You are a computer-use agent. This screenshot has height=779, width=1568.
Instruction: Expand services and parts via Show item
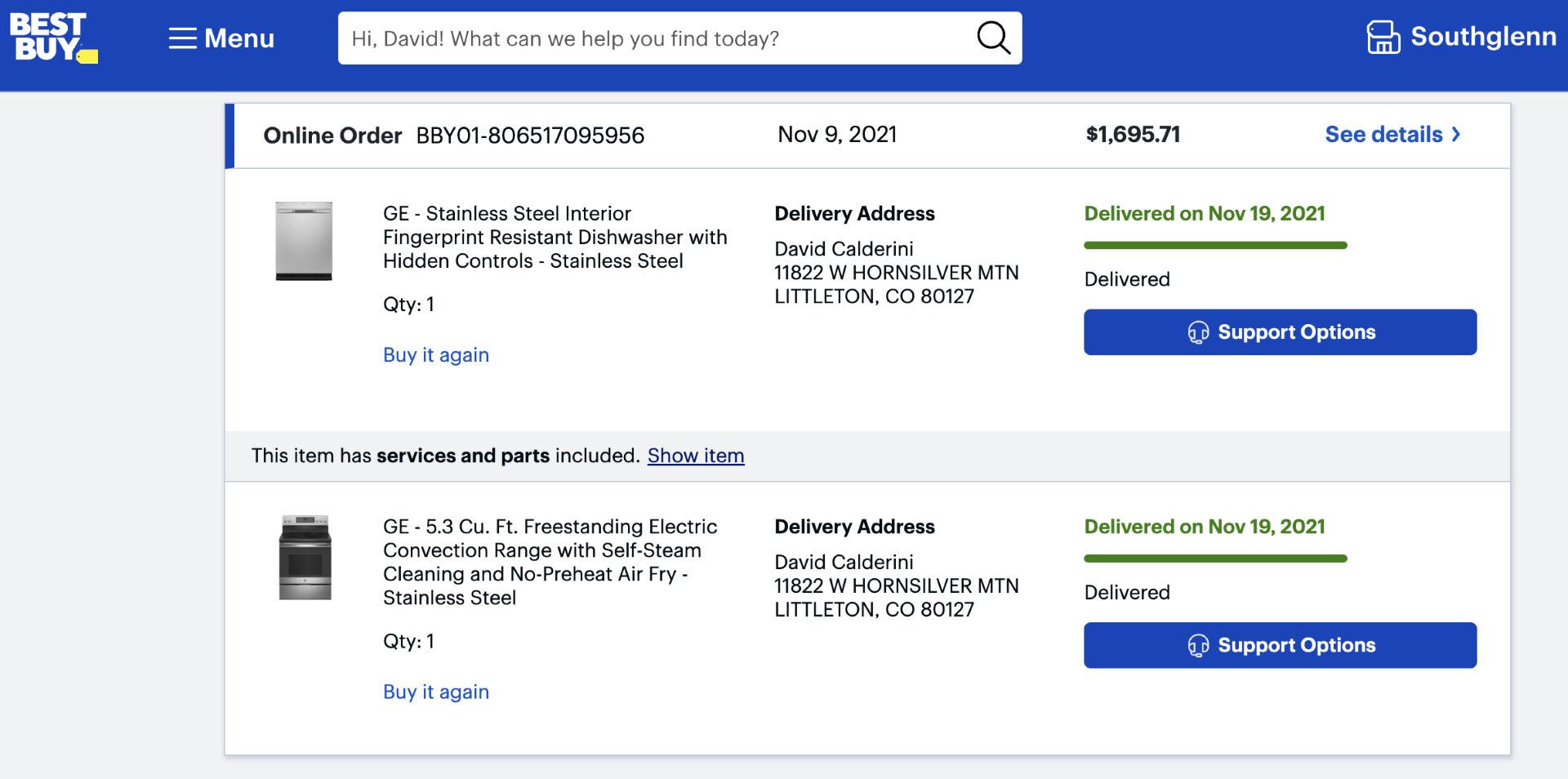696,456
